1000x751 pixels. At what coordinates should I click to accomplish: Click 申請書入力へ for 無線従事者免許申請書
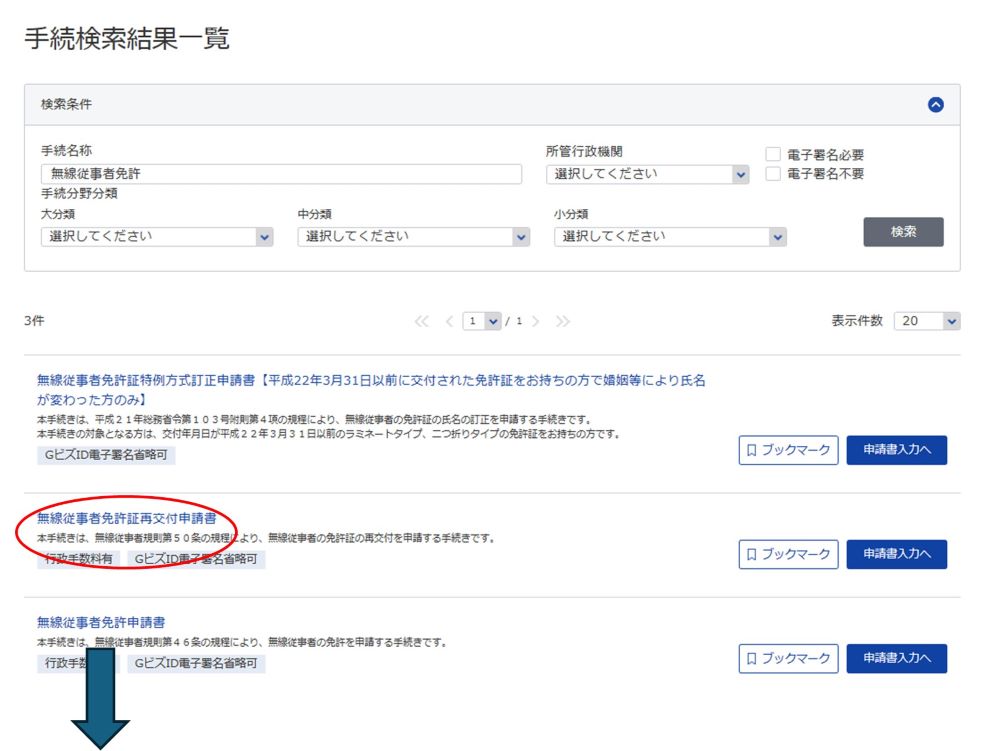tap(896, 659)
